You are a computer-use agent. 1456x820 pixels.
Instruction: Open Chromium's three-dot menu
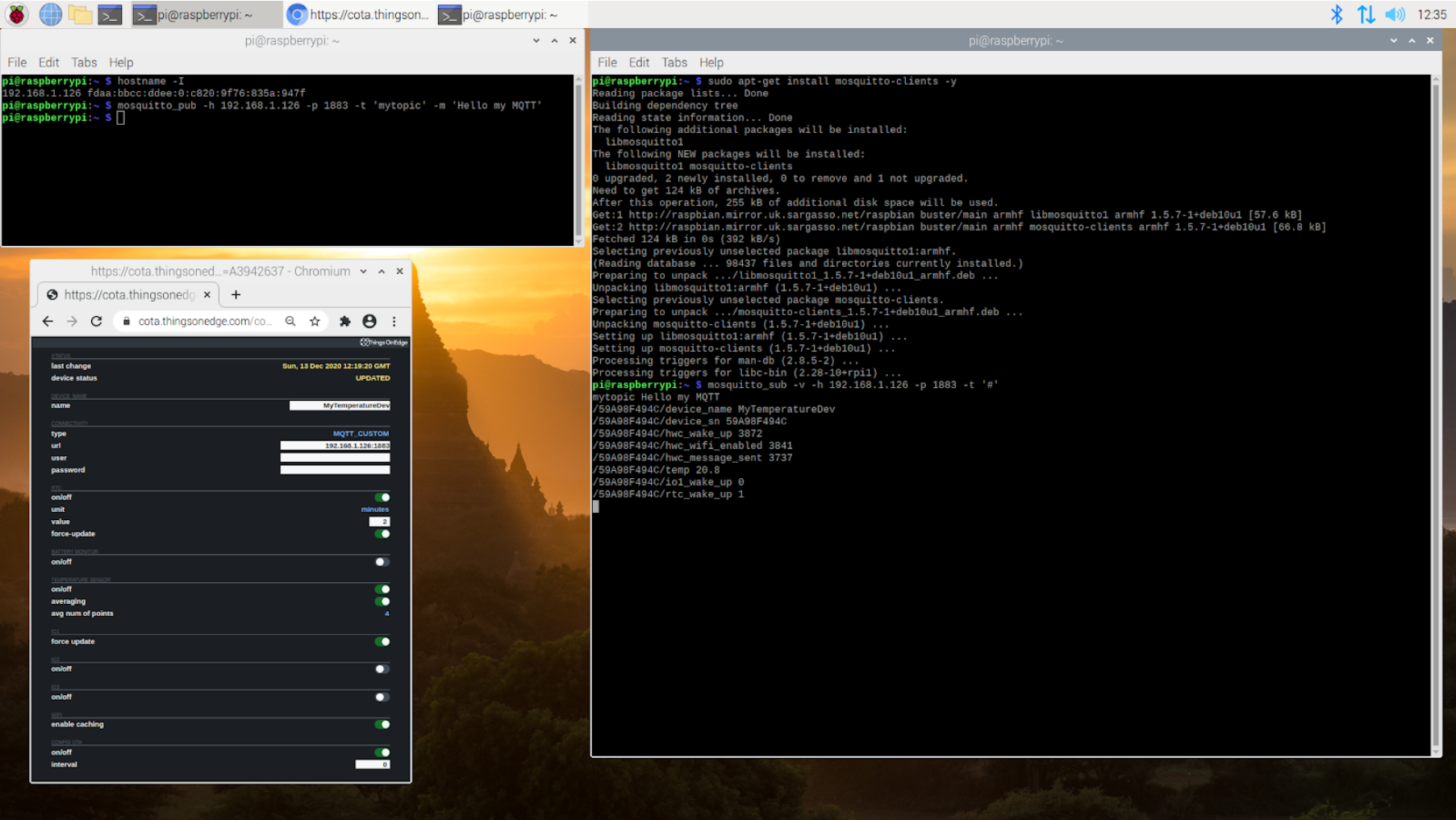[394, 321]
